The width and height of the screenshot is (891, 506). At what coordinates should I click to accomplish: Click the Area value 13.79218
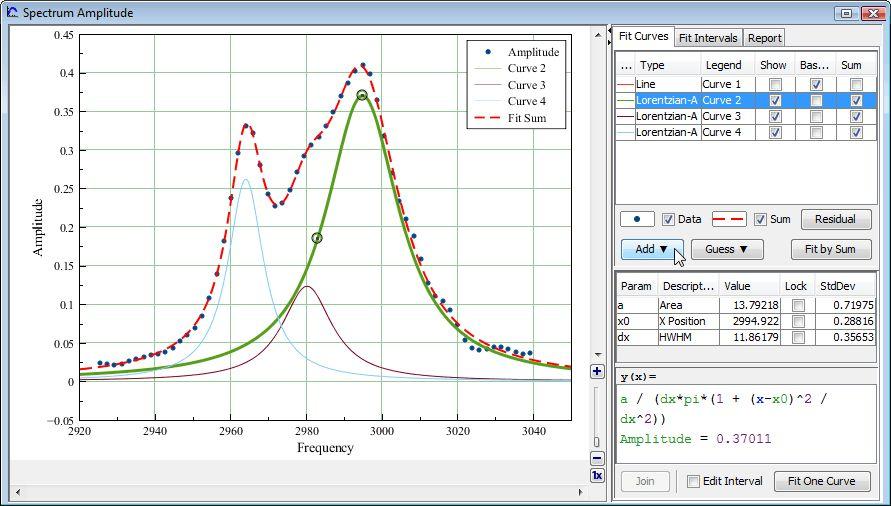tap(749, 305)
